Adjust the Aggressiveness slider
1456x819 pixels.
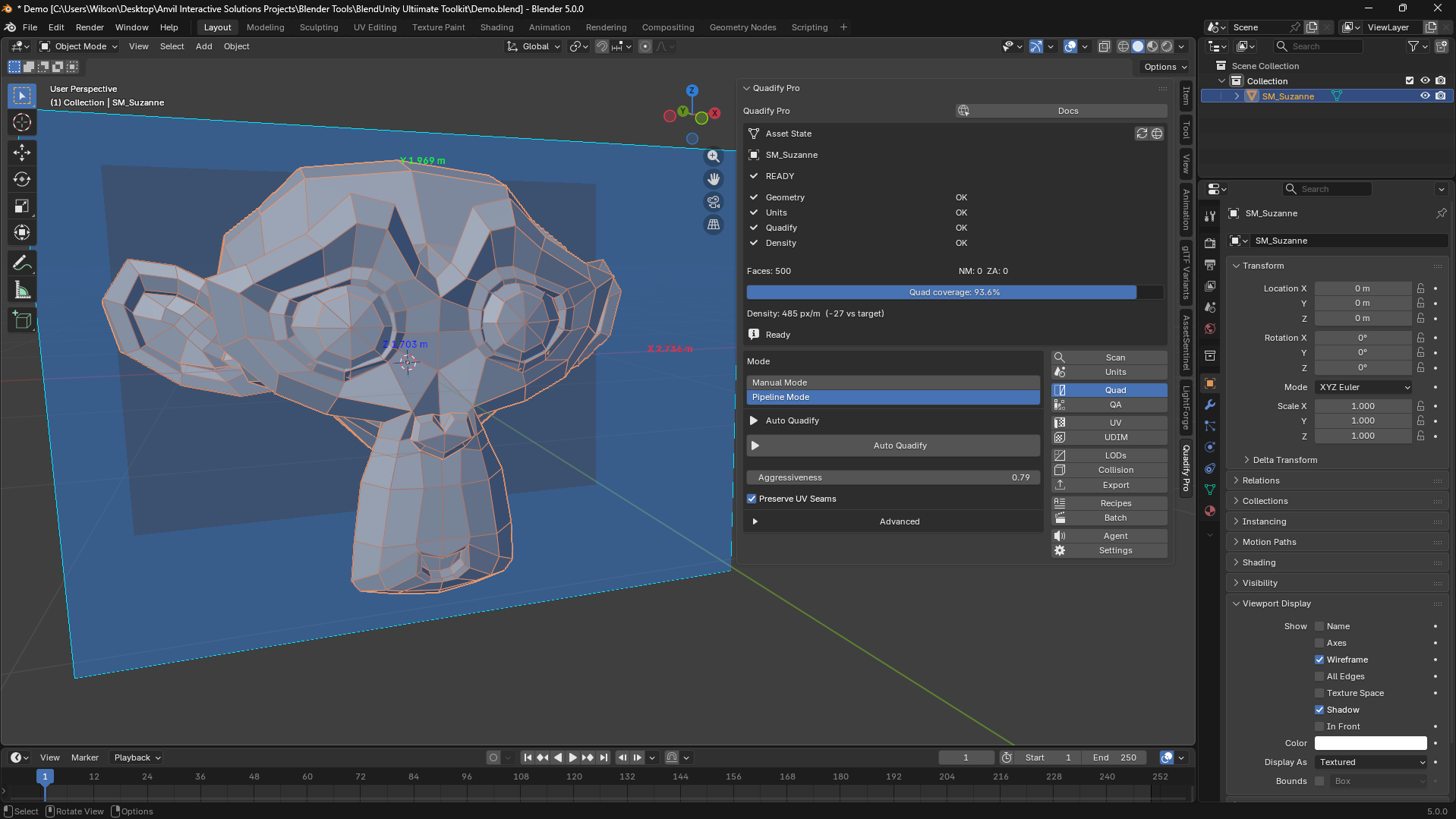893,477
